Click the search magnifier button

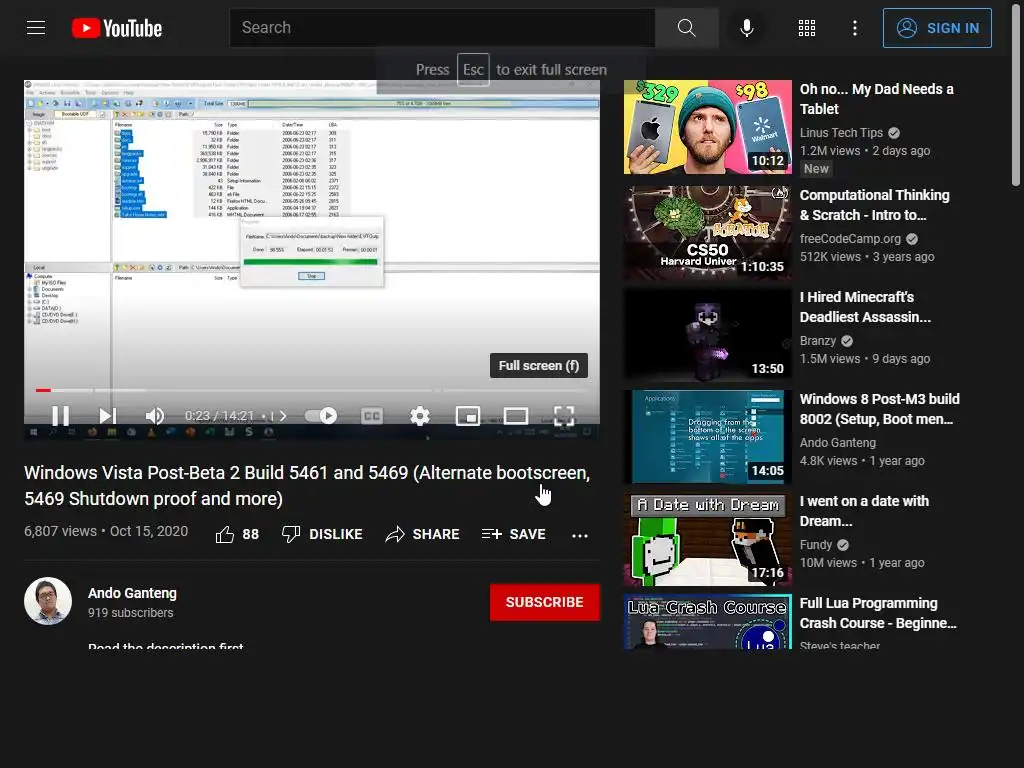tap(686, 28)
